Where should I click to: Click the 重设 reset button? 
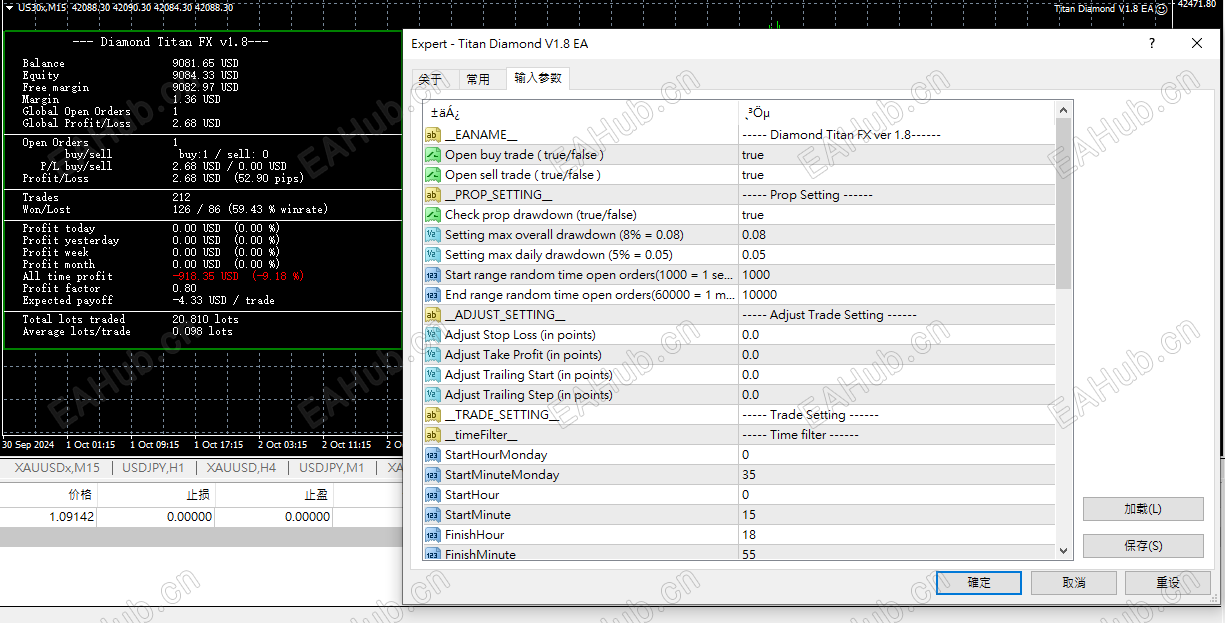[1168, 583]
